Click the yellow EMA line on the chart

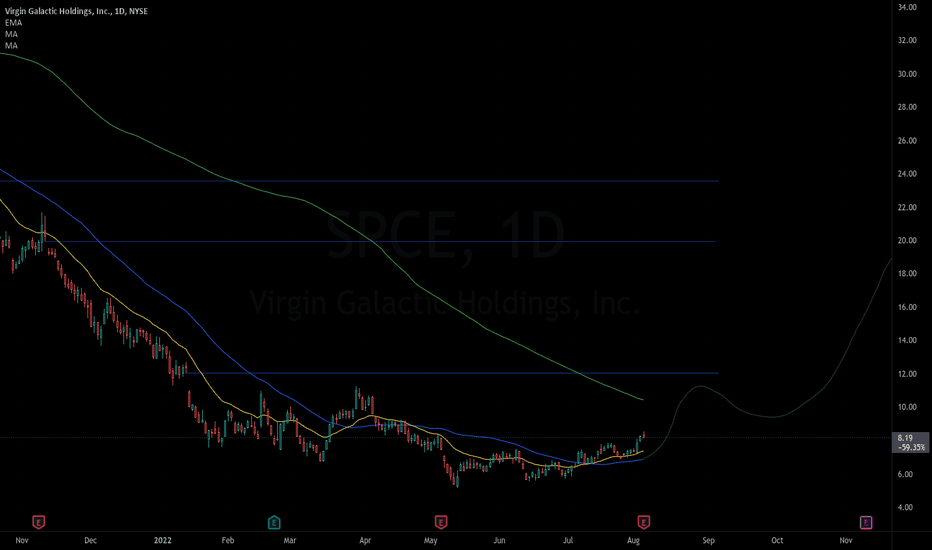point(203,375)
